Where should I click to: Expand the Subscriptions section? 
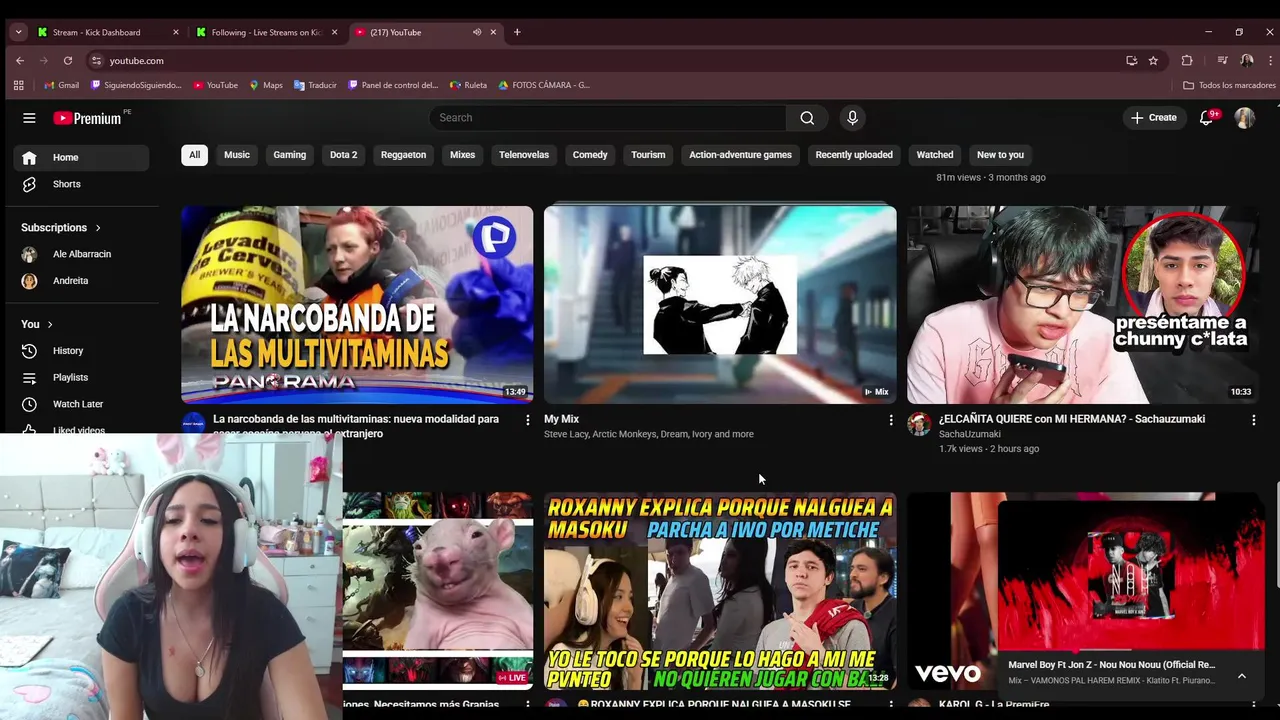[x=61, y=228]
